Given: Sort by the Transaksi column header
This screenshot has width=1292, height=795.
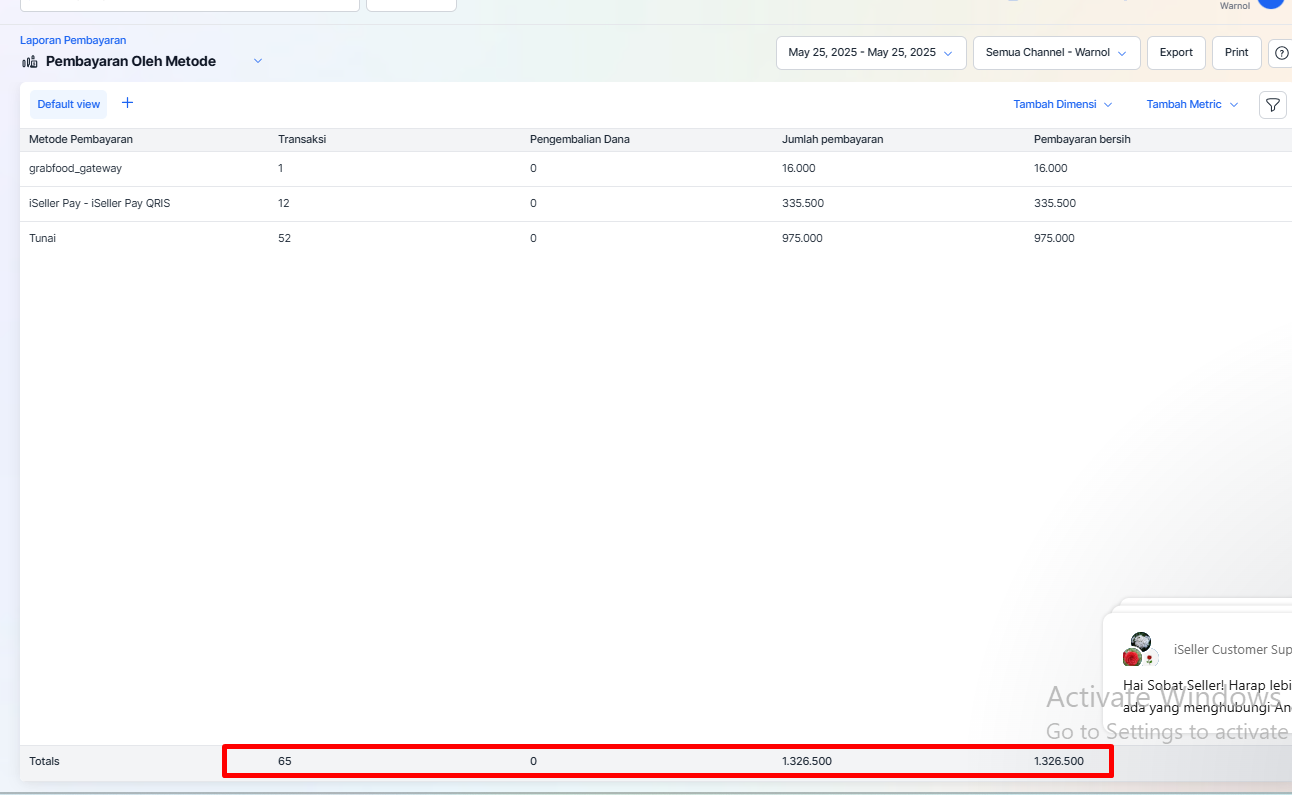Looking at the screenshot, I should [302, 139].
